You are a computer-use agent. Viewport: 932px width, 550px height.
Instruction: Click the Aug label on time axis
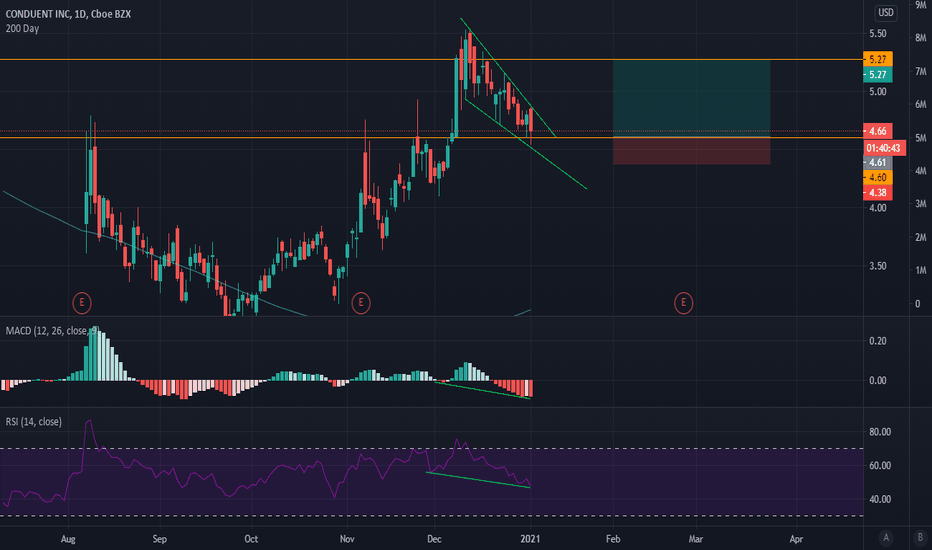(x=68, y=539)
